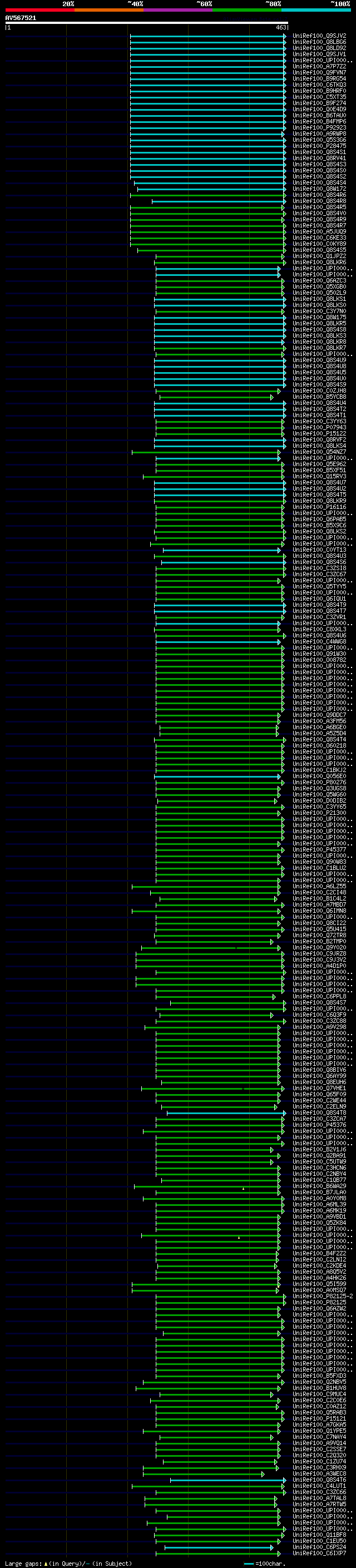Select the UniRef100_A9RWP8 label

[x=319, y=133]
